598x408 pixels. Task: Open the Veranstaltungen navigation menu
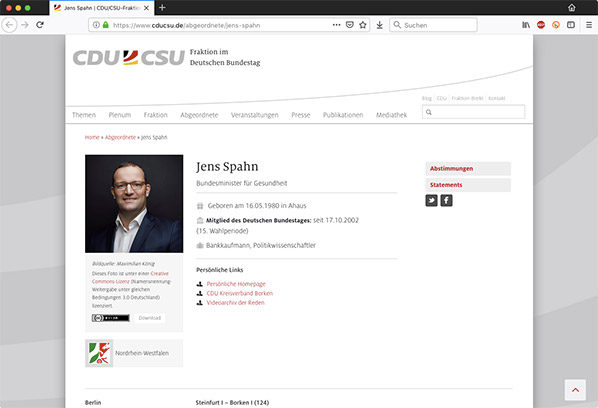coord(255,115)
